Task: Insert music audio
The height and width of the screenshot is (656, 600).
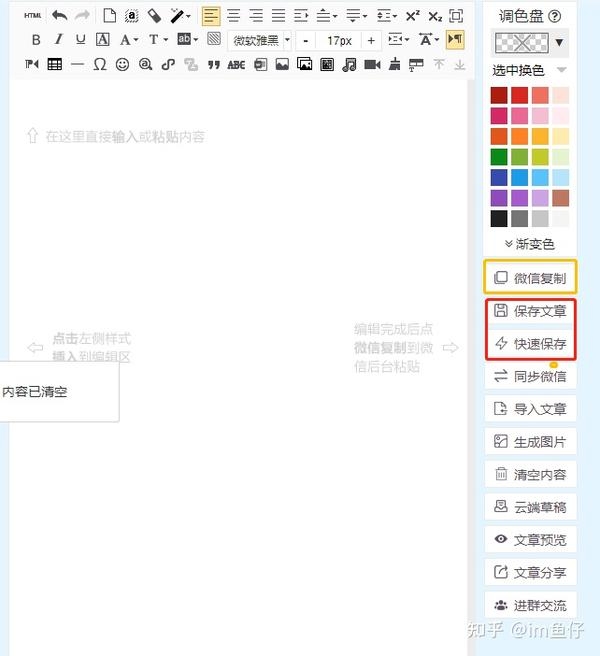Action: (349, 64)
